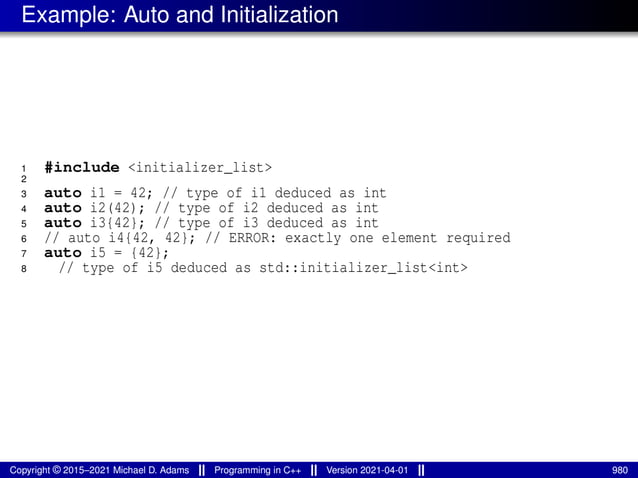Click comment "type of i5 deduced as std::initializer_list<int>"
This screenshot has width=638, height=478.
coord(263,268)
